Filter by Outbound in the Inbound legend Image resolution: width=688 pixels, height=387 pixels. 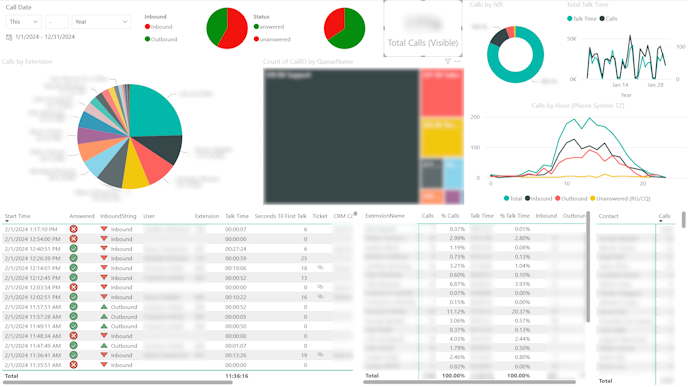tap(161, 39)
